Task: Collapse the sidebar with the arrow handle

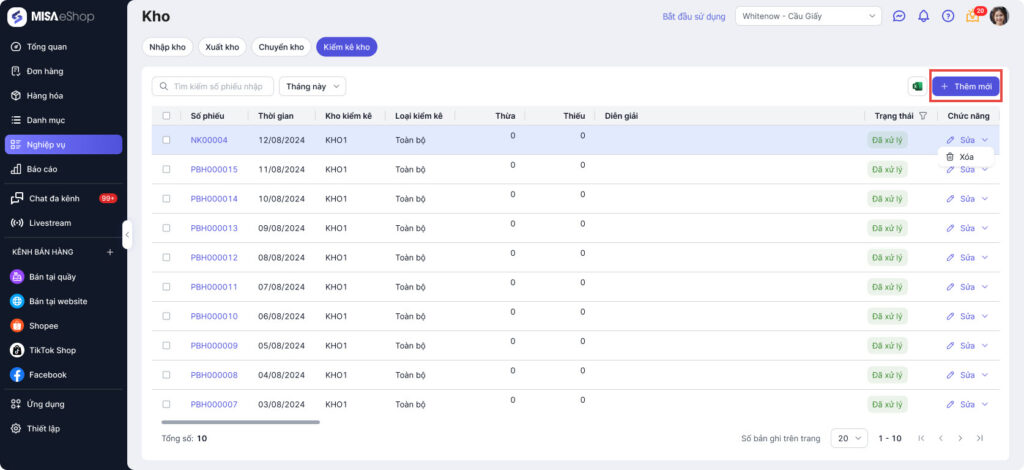Action: [127, 234]
